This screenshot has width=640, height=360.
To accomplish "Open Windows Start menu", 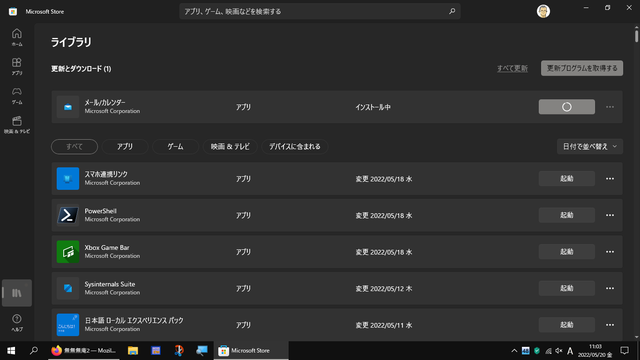I will click(x=11, y=351).
